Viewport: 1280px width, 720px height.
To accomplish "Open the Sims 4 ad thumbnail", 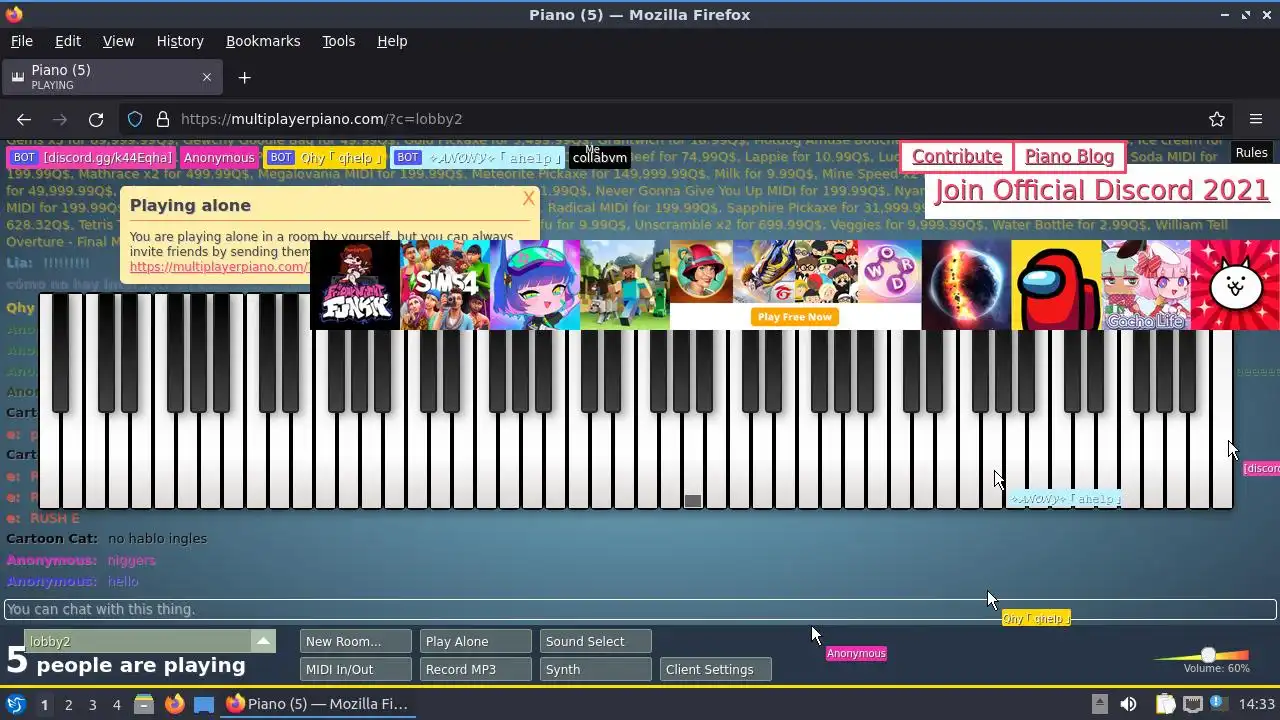I will [445, 285].
